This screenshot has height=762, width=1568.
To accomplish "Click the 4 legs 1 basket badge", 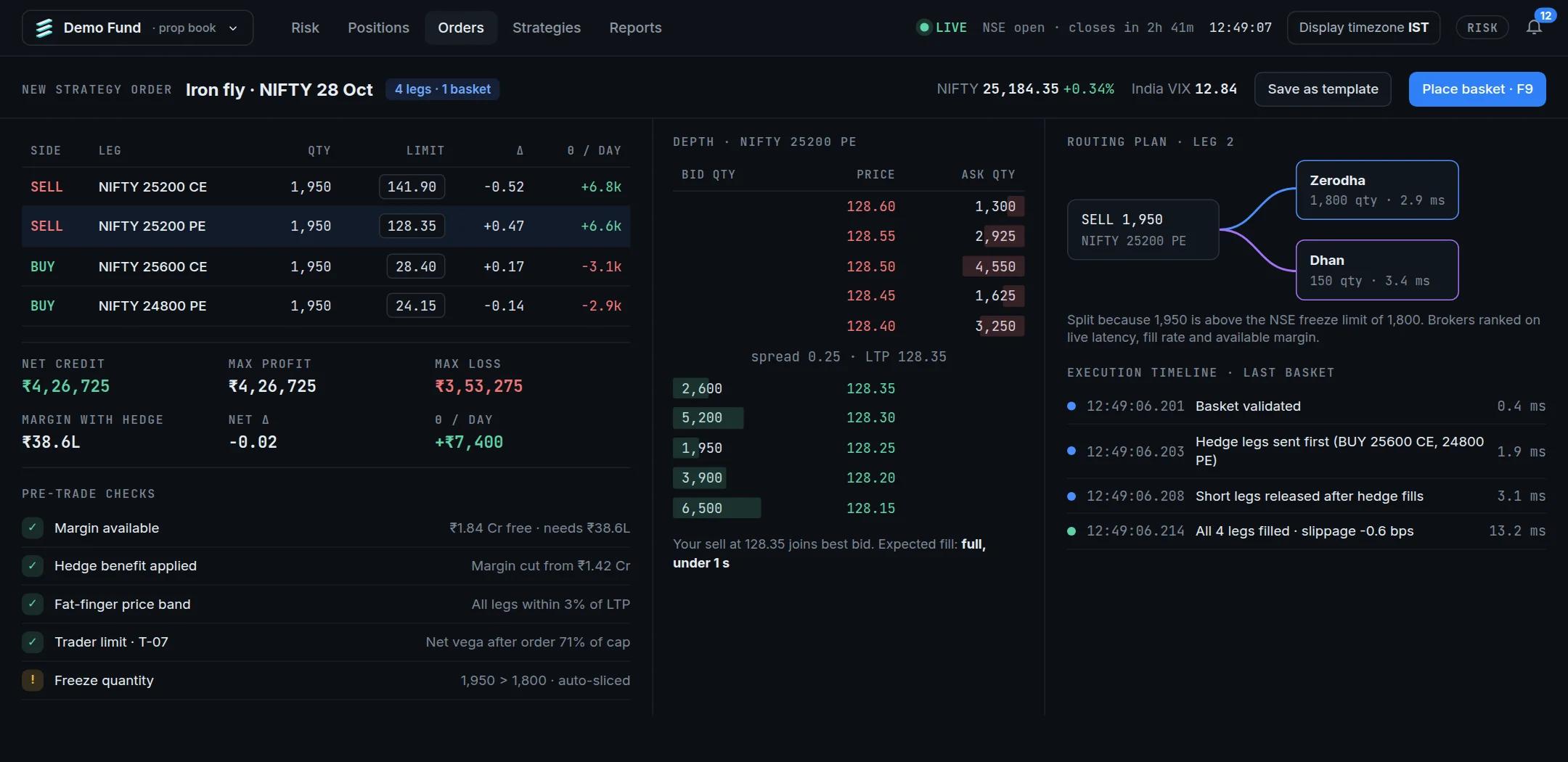I will (442, 89).
